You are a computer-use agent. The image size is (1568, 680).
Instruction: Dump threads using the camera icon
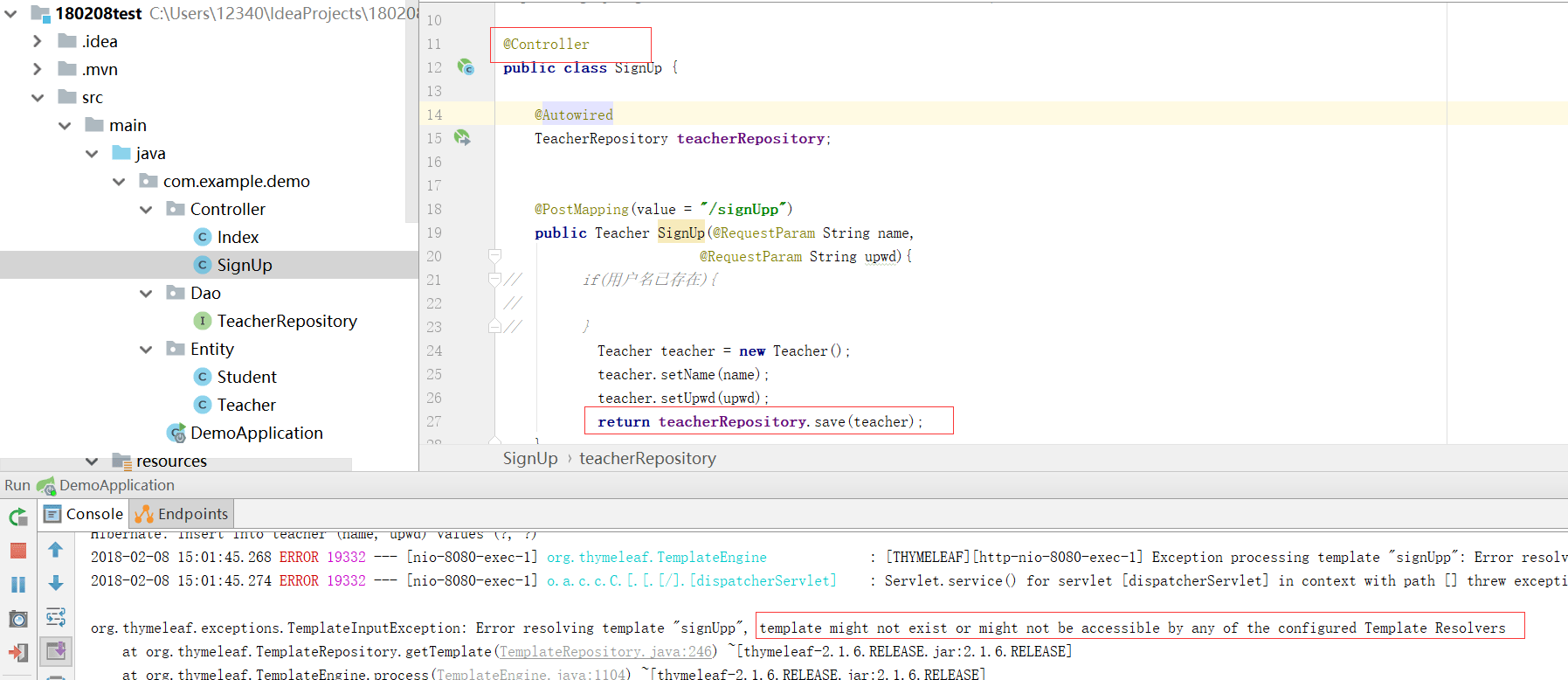click(x=18, y=619)
